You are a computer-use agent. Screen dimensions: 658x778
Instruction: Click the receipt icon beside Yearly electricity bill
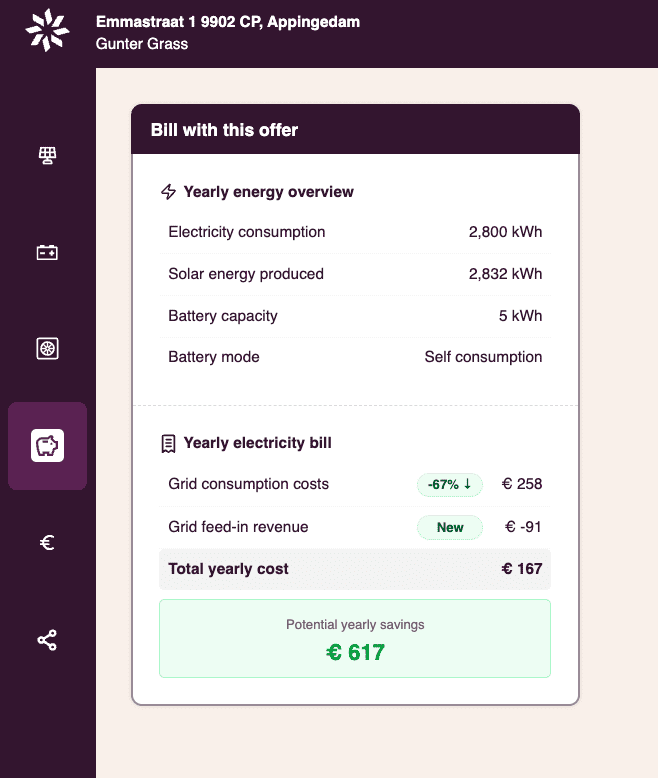(x=168, y=443)
